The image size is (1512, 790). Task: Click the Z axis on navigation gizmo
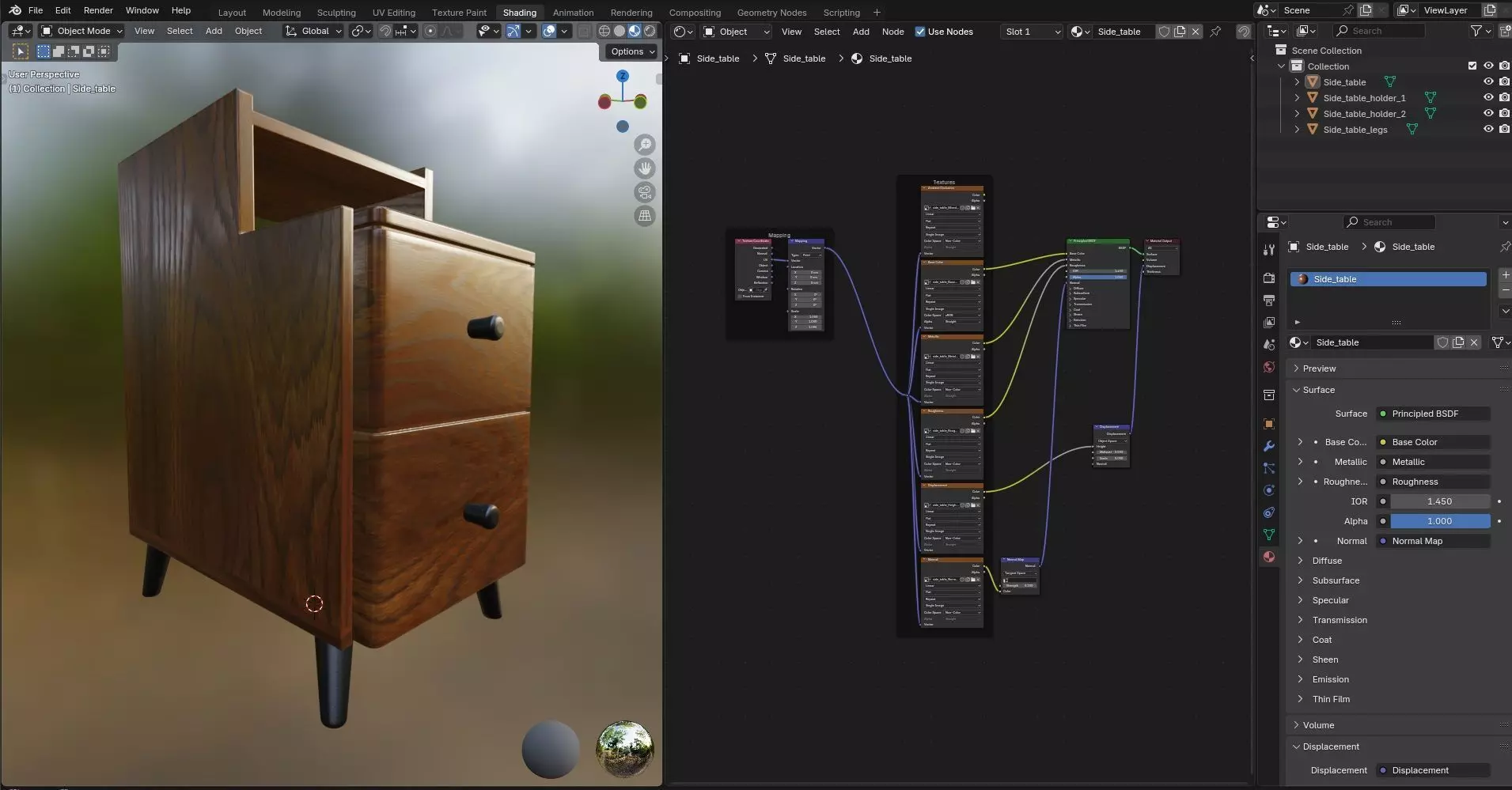coord(623,76)
